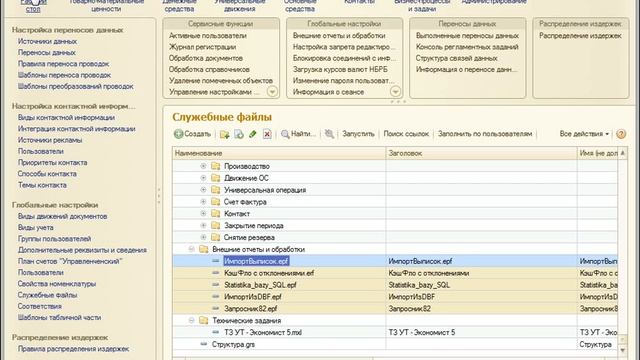This screenshot has height=360, width=640.
Task: Open Активные пользователи link
Action: 208,36
